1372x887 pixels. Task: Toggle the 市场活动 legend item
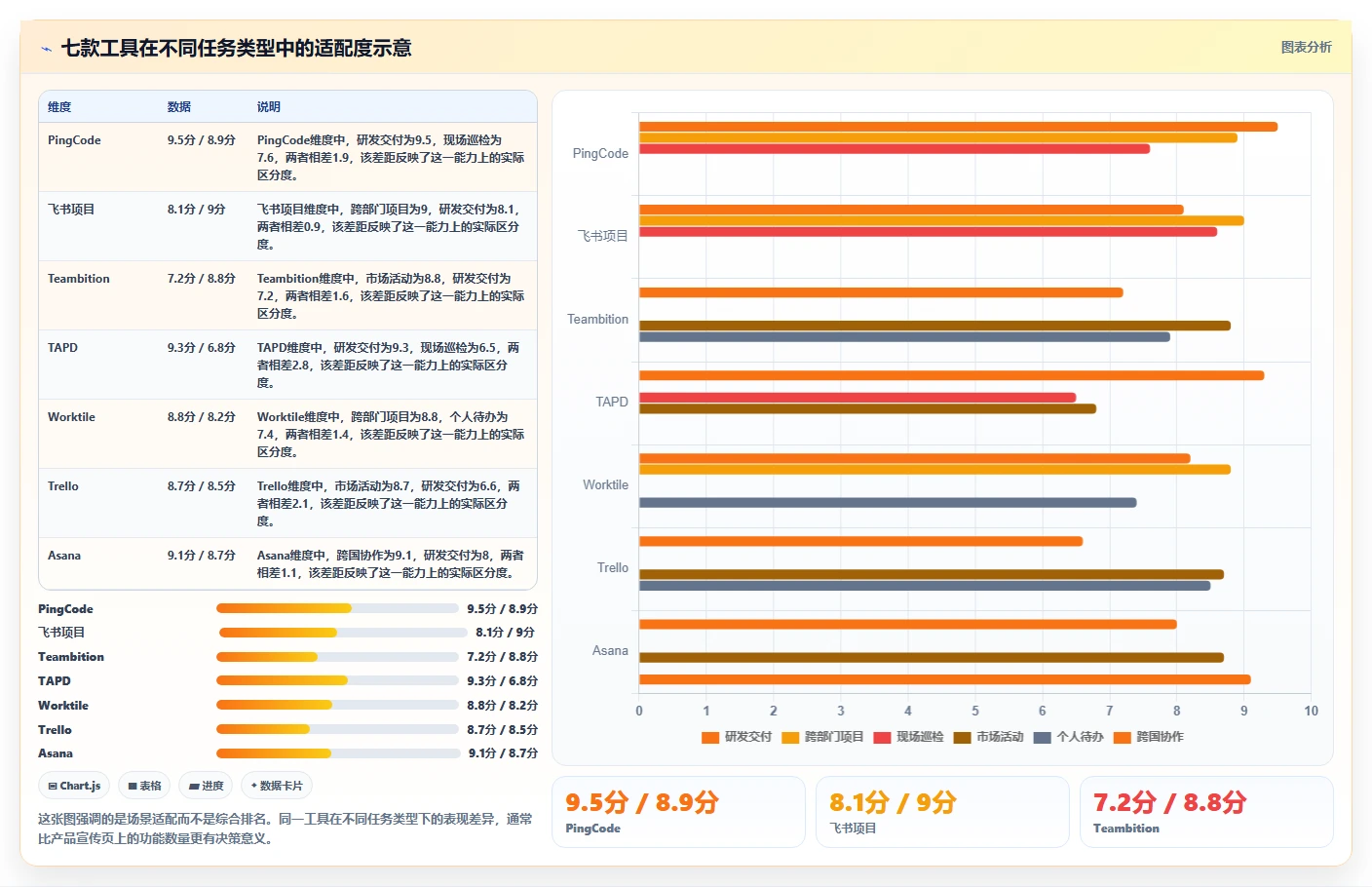click(x=989, y=737)
